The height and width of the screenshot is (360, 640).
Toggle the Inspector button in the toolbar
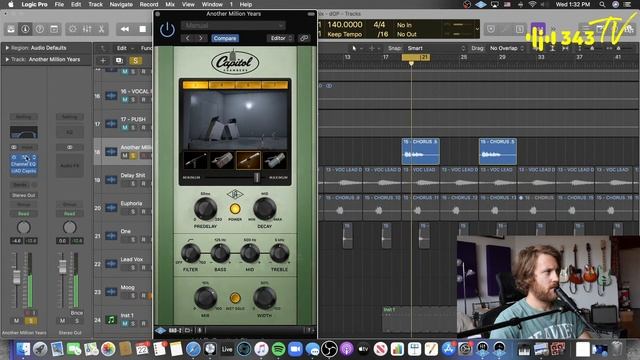tap(25, 29)
